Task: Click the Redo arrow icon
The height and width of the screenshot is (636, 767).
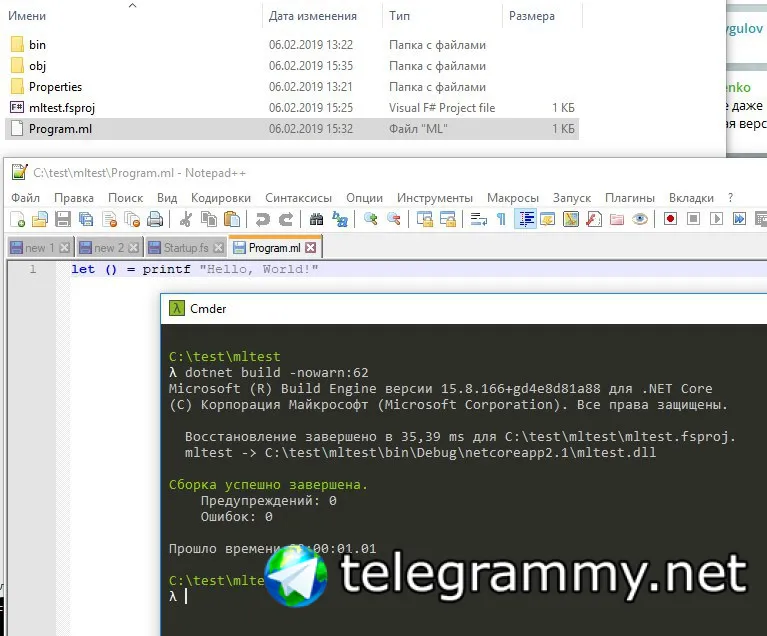Action: (x=286, y=219)
